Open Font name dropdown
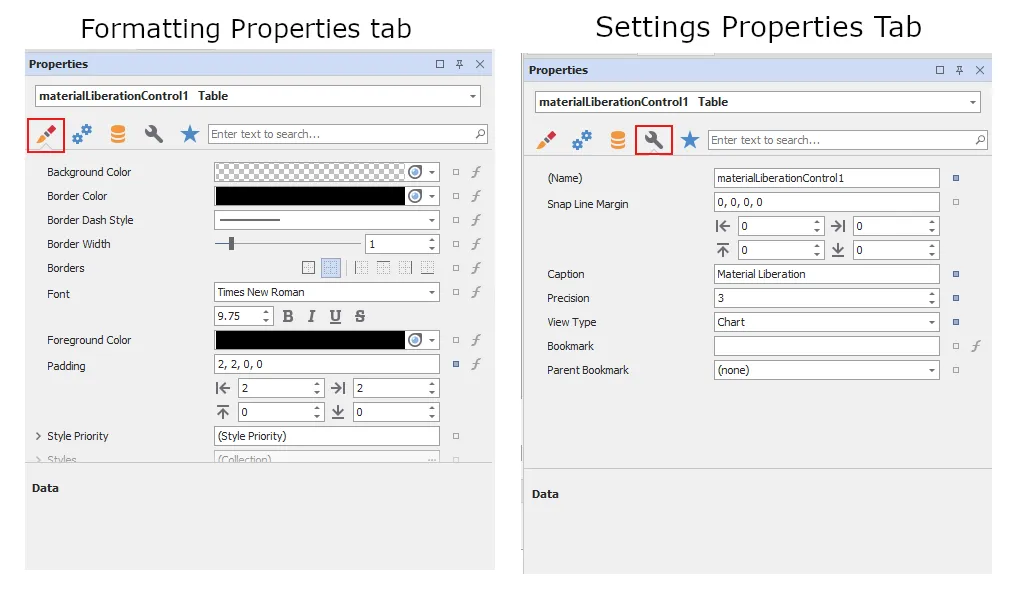This screenshot has height=603, width=1020. tap(432, 293)
